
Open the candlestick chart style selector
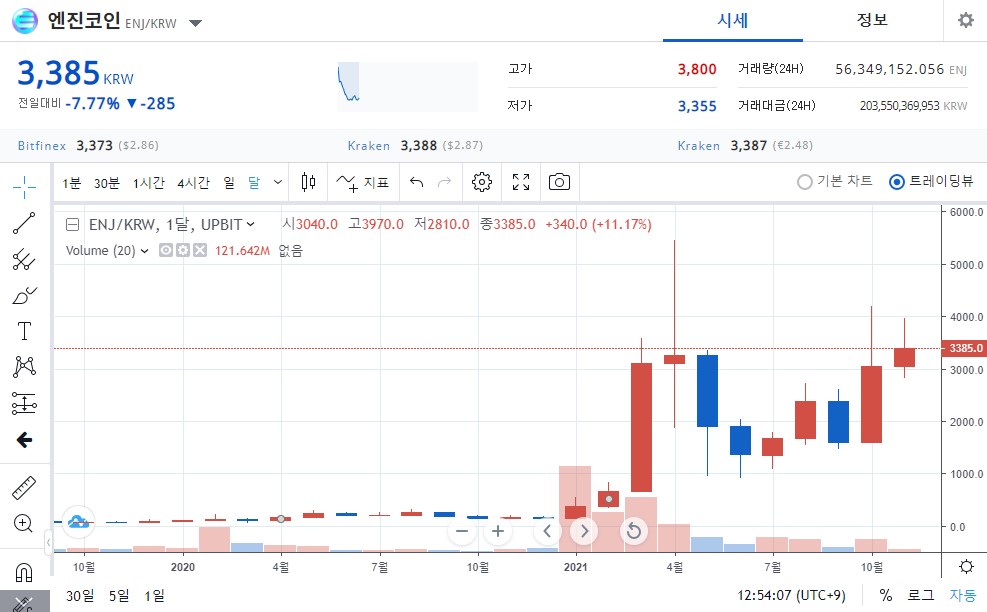click(308, 183)
